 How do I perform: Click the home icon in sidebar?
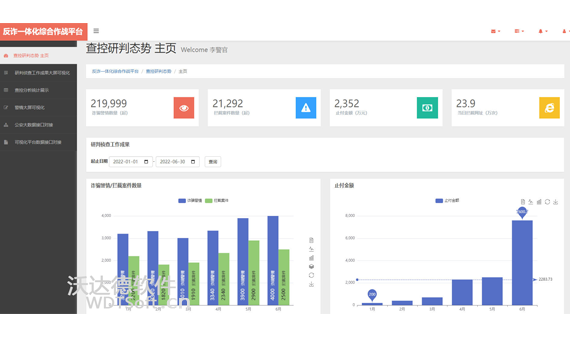click(x=6, y=56)
